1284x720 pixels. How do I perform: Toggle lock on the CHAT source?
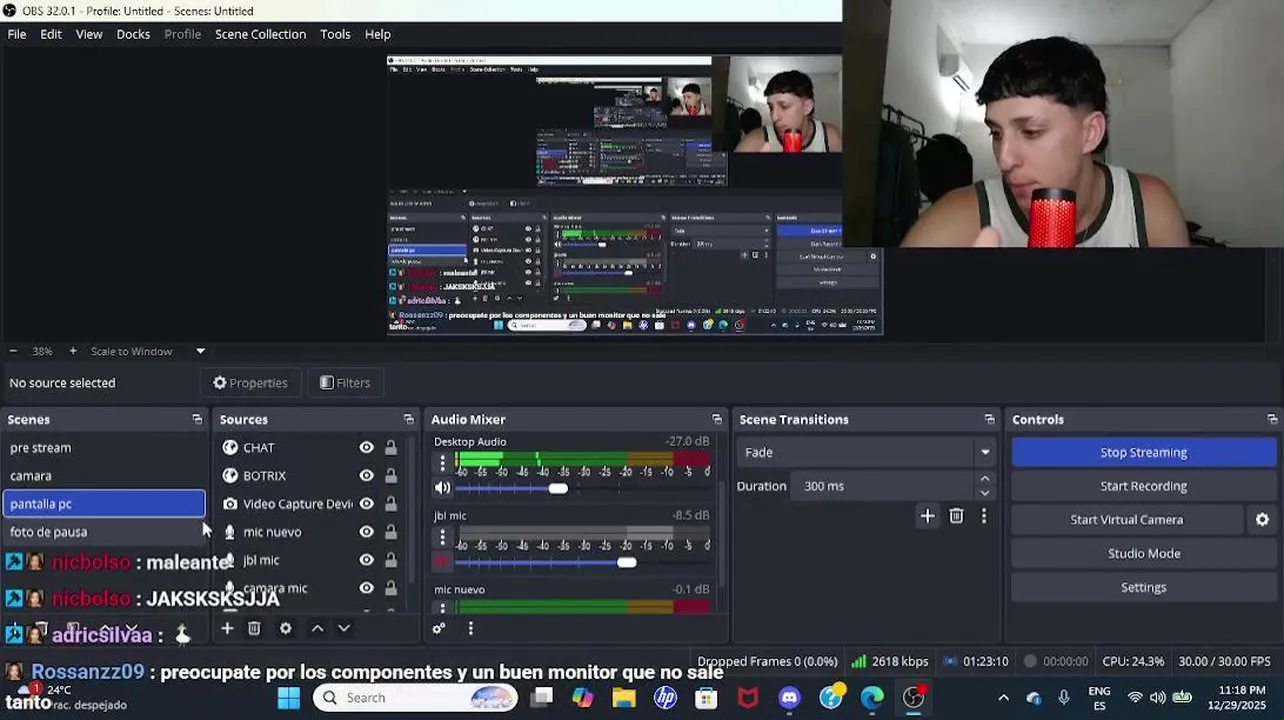(391, 447)
